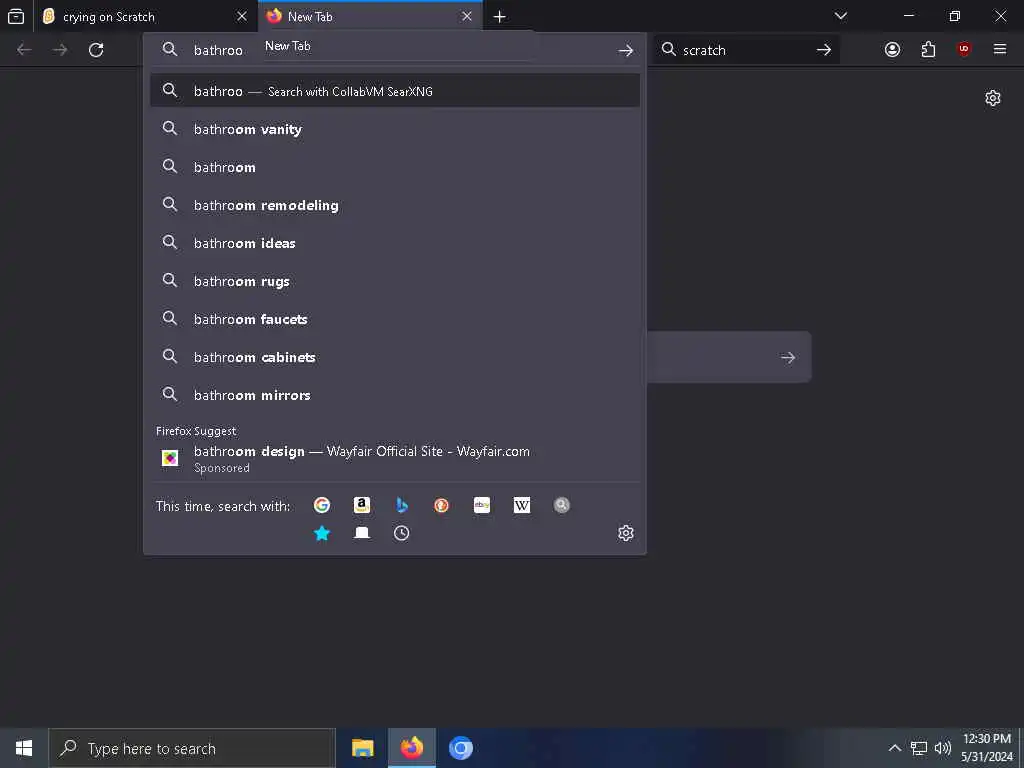Open volume control tray icon

click(x=942, y=748)
